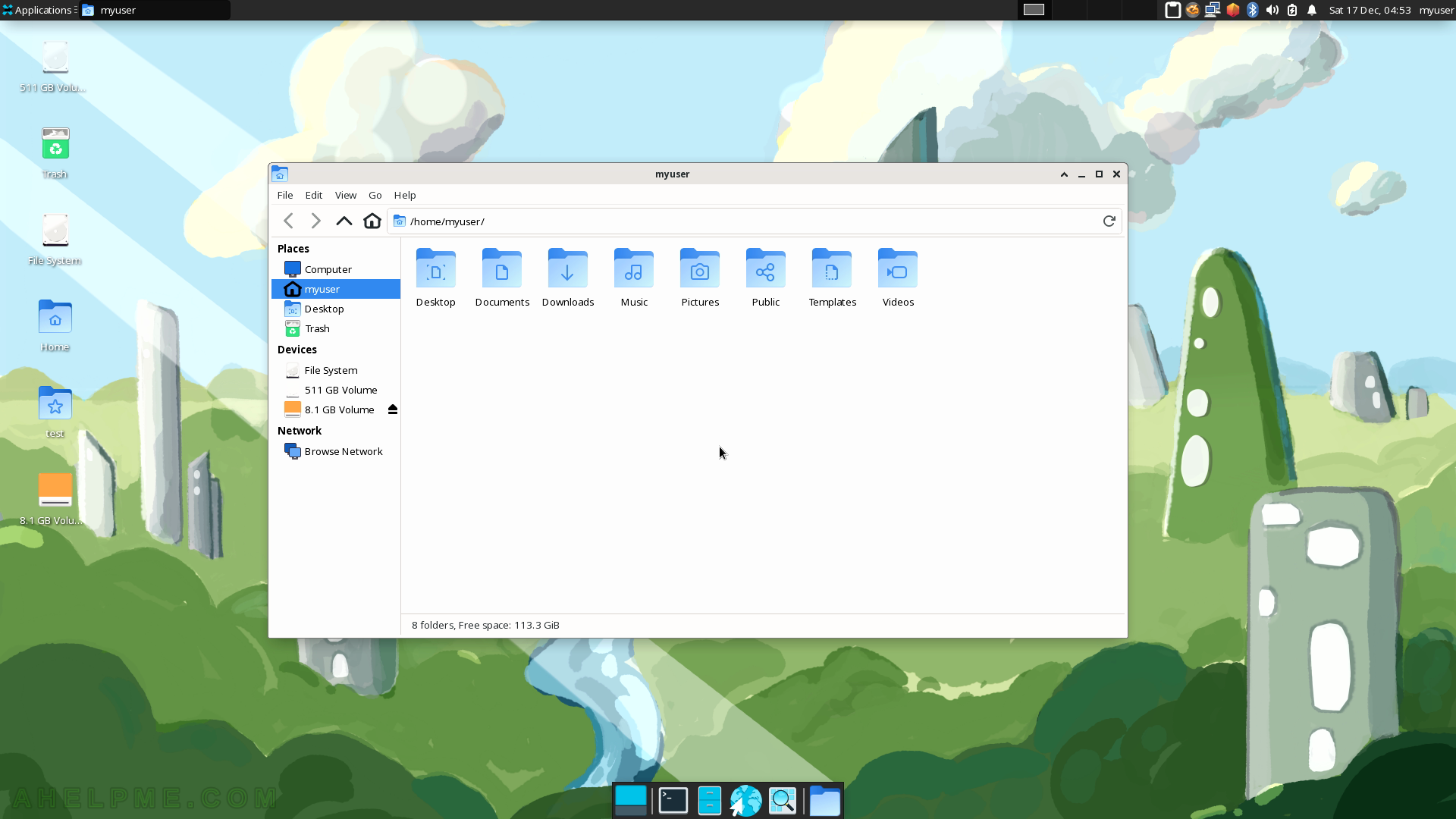Image resolution: width=1456 pixels, height=819 pixels.
Task: Click the home toolbar icon
Action: click(x=372, y=221)
